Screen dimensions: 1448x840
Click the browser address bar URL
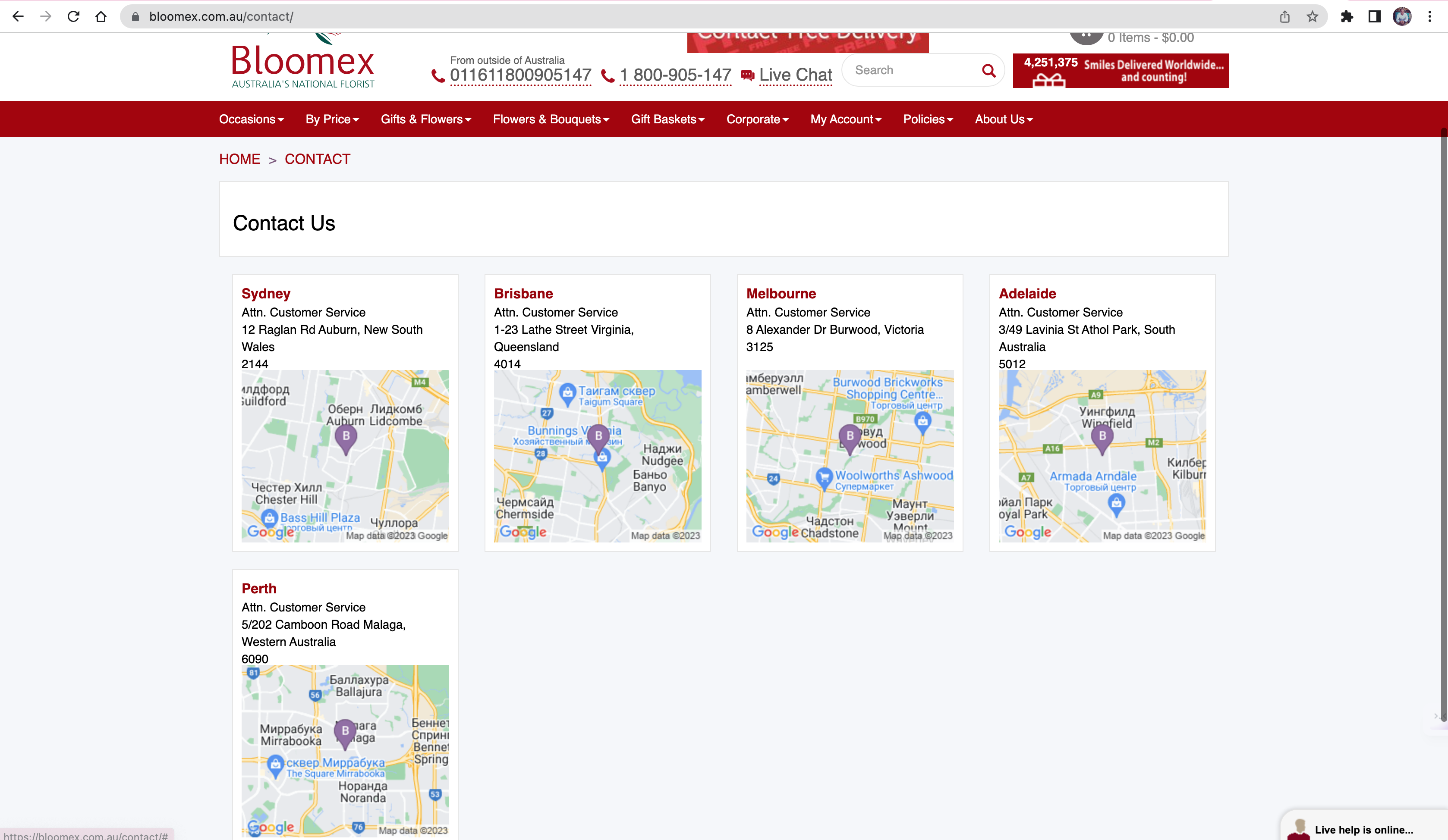[221, 17]
